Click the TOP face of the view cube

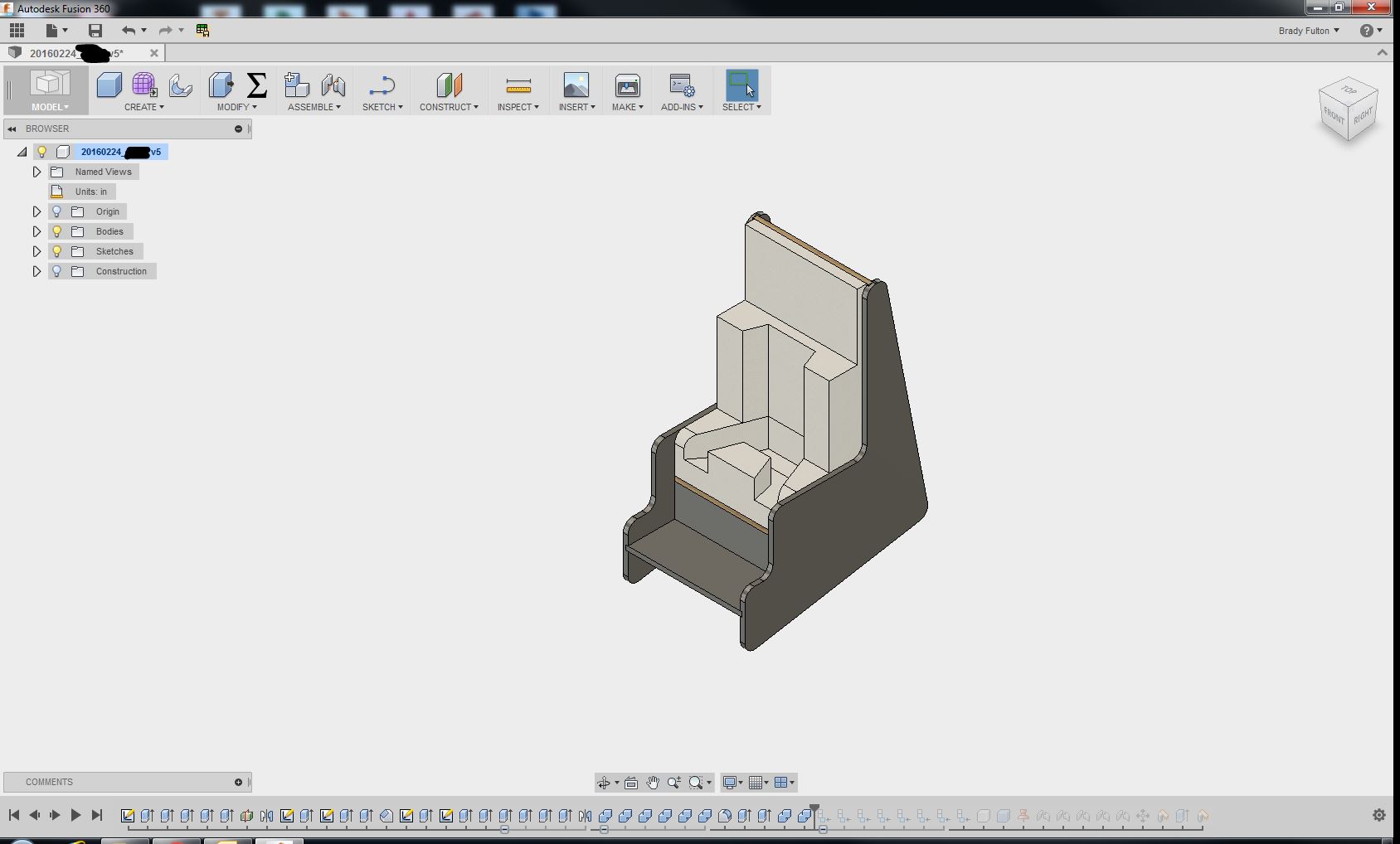pyautogui.click(x=1349, y=90)
